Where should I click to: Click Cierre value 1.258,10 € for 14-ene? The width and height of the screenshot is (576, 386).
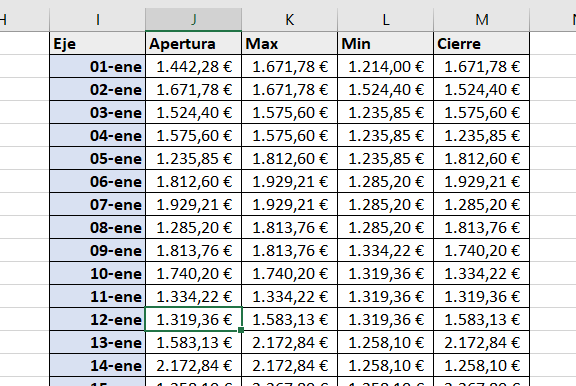[x=482, y=365]
